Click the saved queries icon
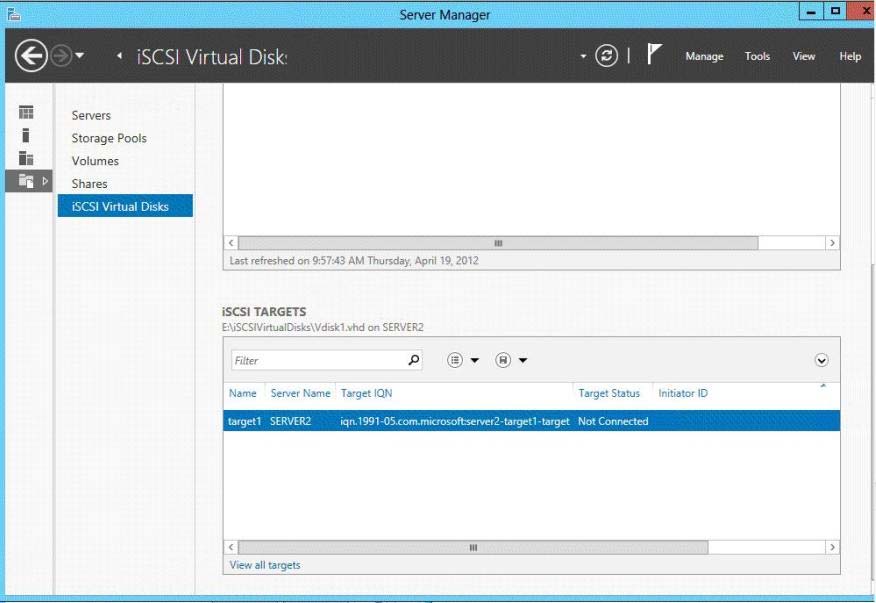The width and height of the screenshot is (876, 603). tap(503, 360)
